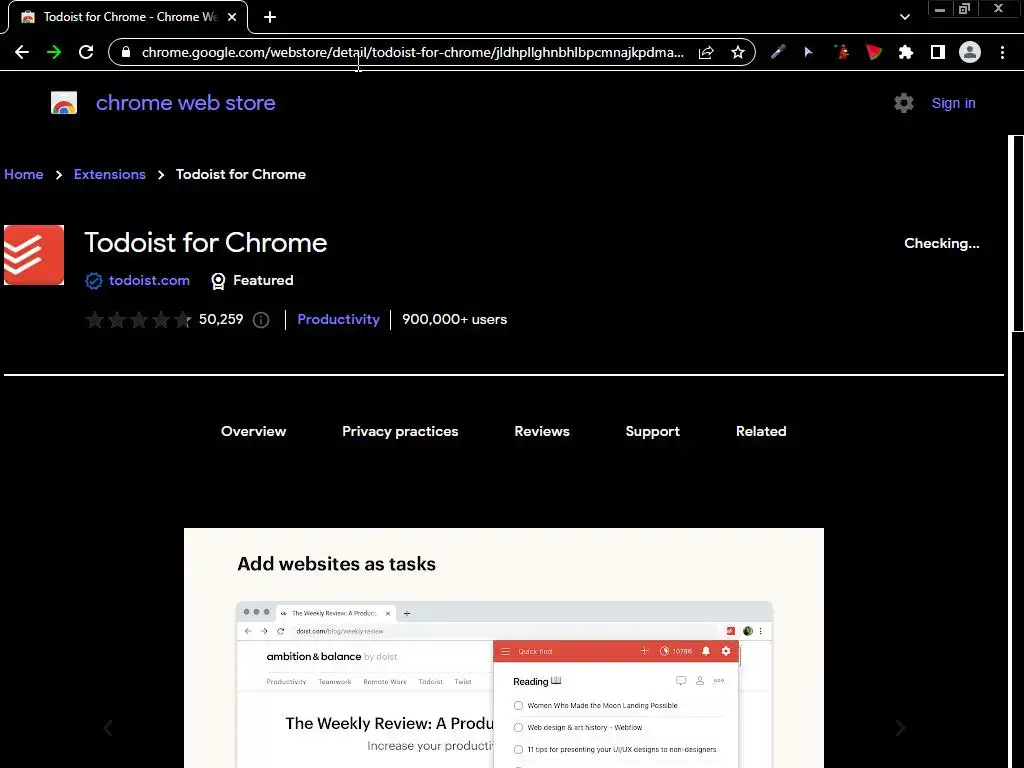Click the 900,000+ users text
Screen dimensions: 1024x768
click(x=455, y=319)
